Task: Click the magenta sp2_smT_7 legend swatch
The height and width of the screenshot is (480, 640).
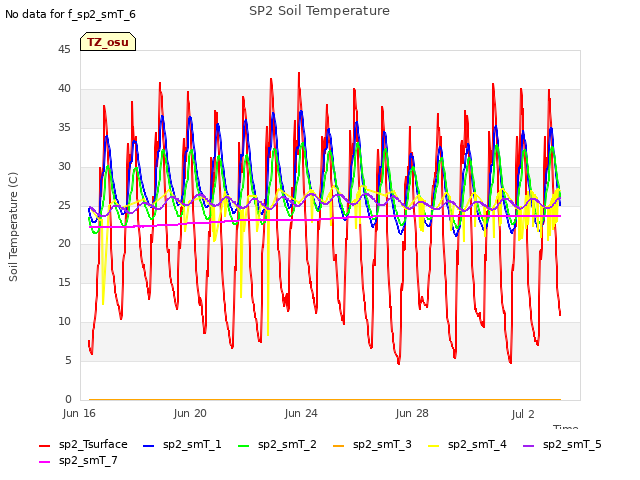Action: click(44, 462)
